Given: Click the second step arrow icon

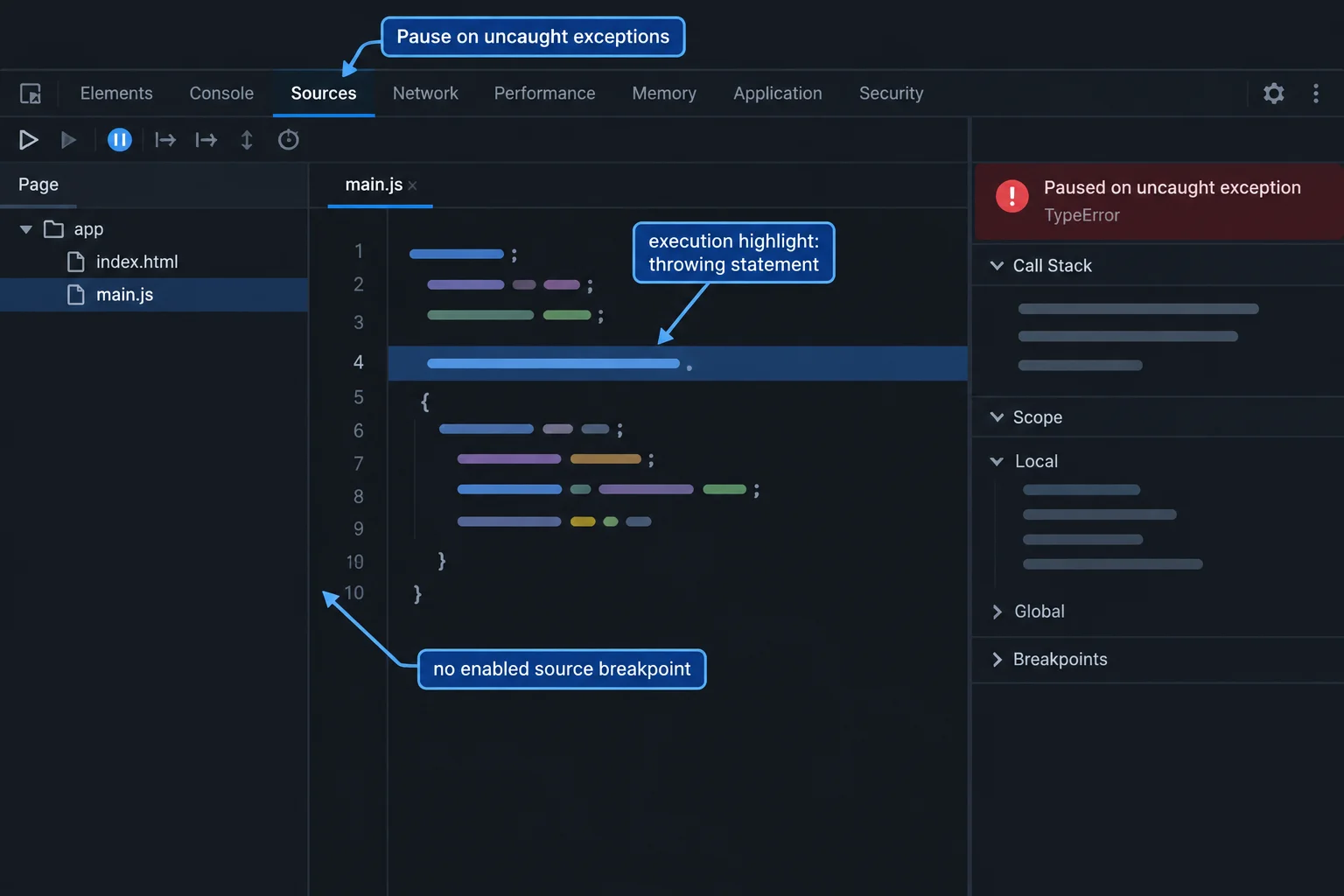Looking at the screenshot, I should [206, 140].
